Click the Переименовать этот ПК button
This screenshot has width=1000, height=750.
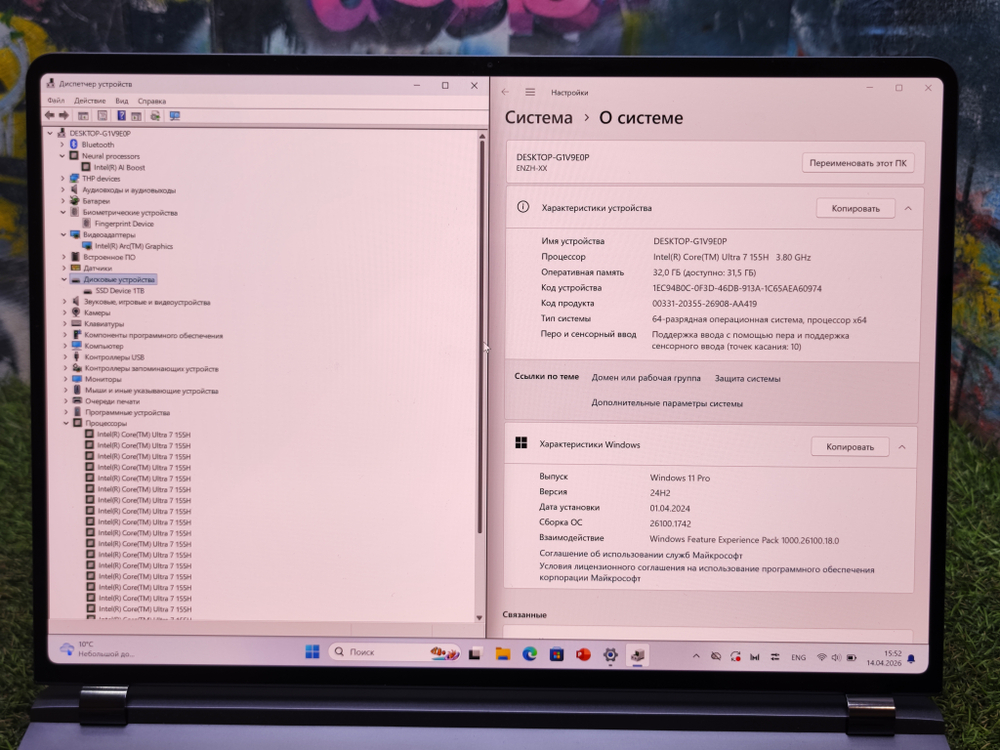pyautogui.click(x=857, y=163)
